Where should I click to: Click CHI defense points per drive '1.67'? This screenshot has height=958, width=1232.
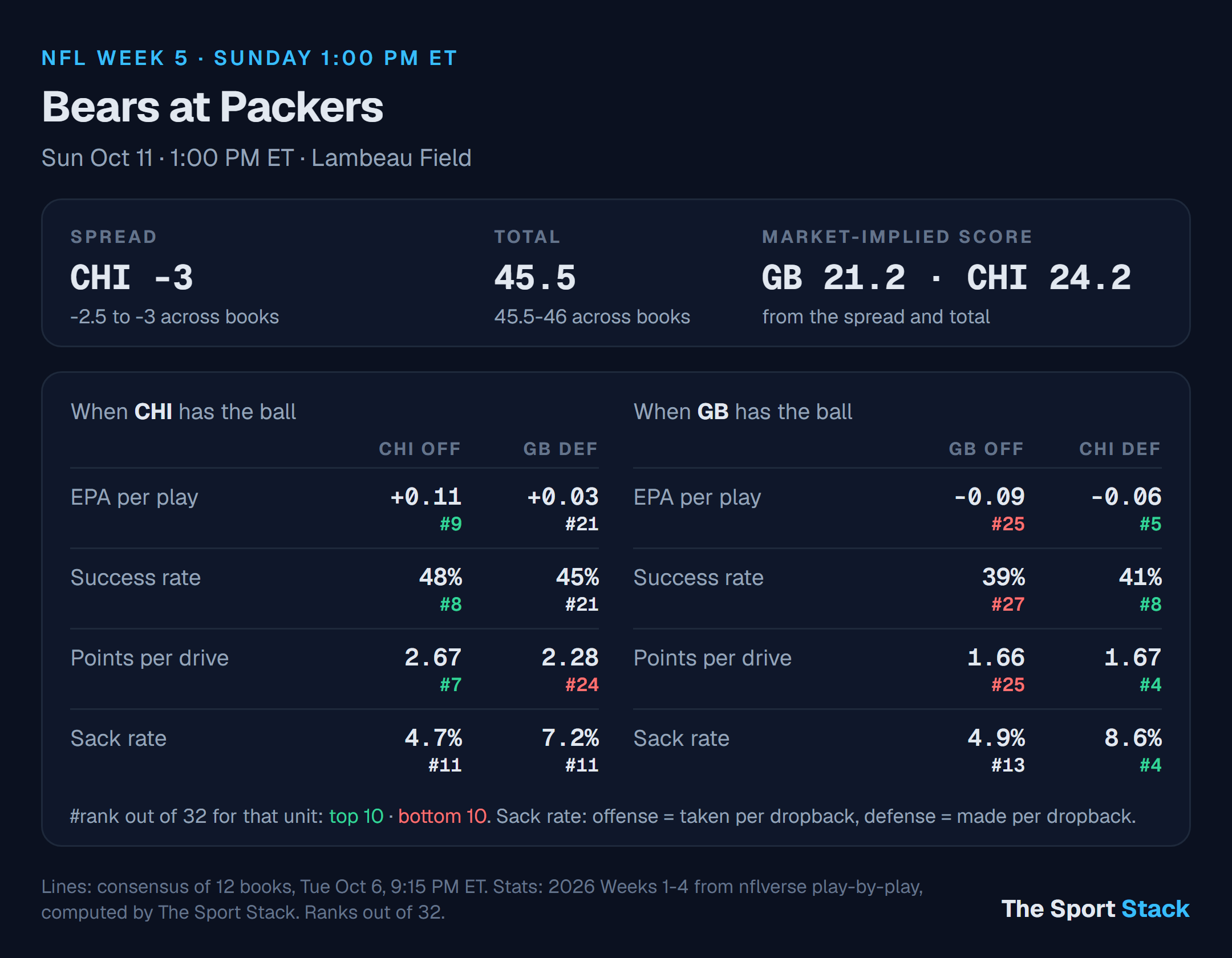pos(1133,657)
